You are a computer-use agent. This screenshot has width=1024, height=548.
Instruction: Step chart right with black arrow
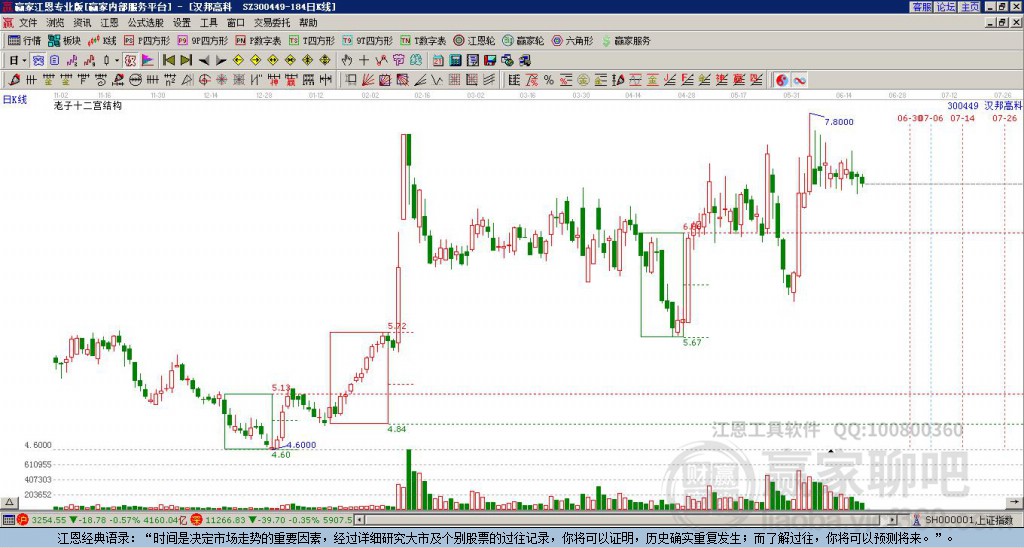click(x=221, y=61)
